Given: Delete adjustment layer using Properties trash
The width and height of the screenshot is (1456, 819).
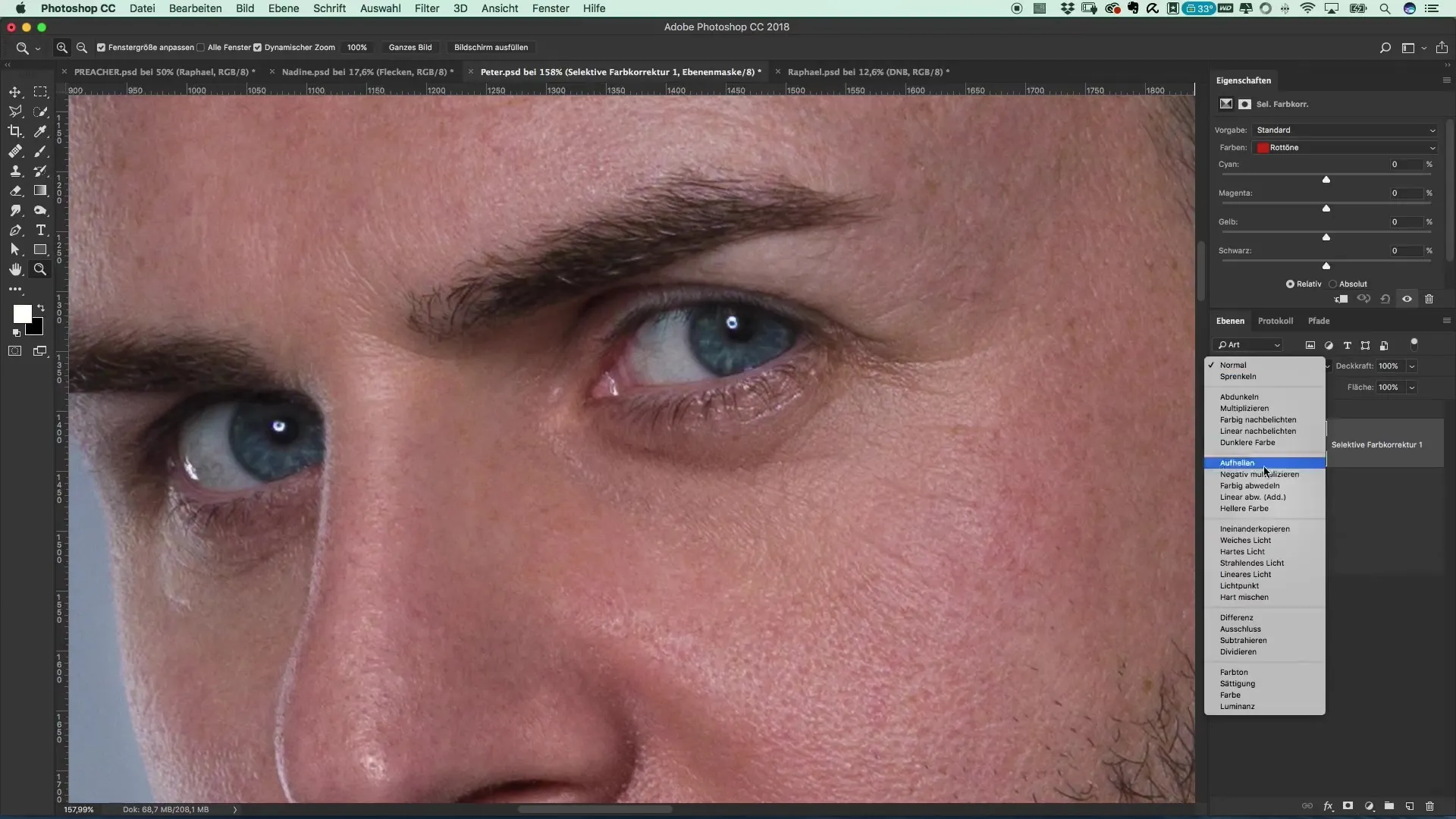Looking at the screenshot, I should tap(1429, 299).
